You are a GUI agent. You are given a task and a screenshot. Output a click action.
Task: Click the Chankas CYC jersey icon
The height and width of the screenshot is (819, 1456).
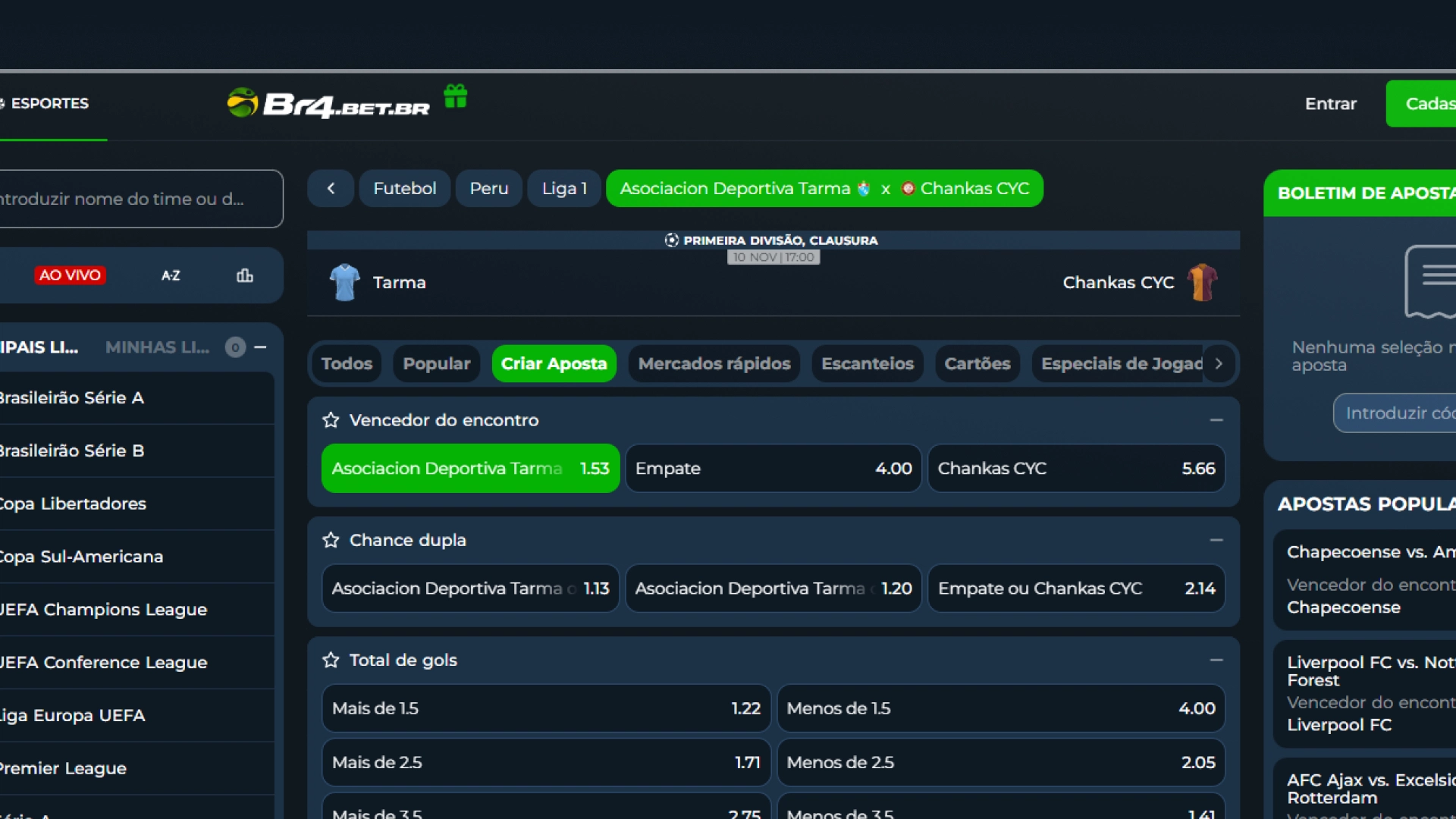point(1202,282)
